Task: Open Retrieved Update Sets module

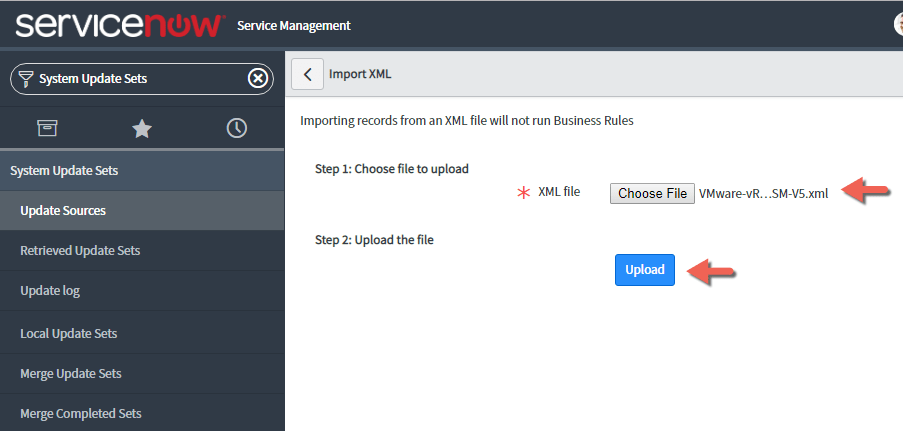Action: [80, 251]
